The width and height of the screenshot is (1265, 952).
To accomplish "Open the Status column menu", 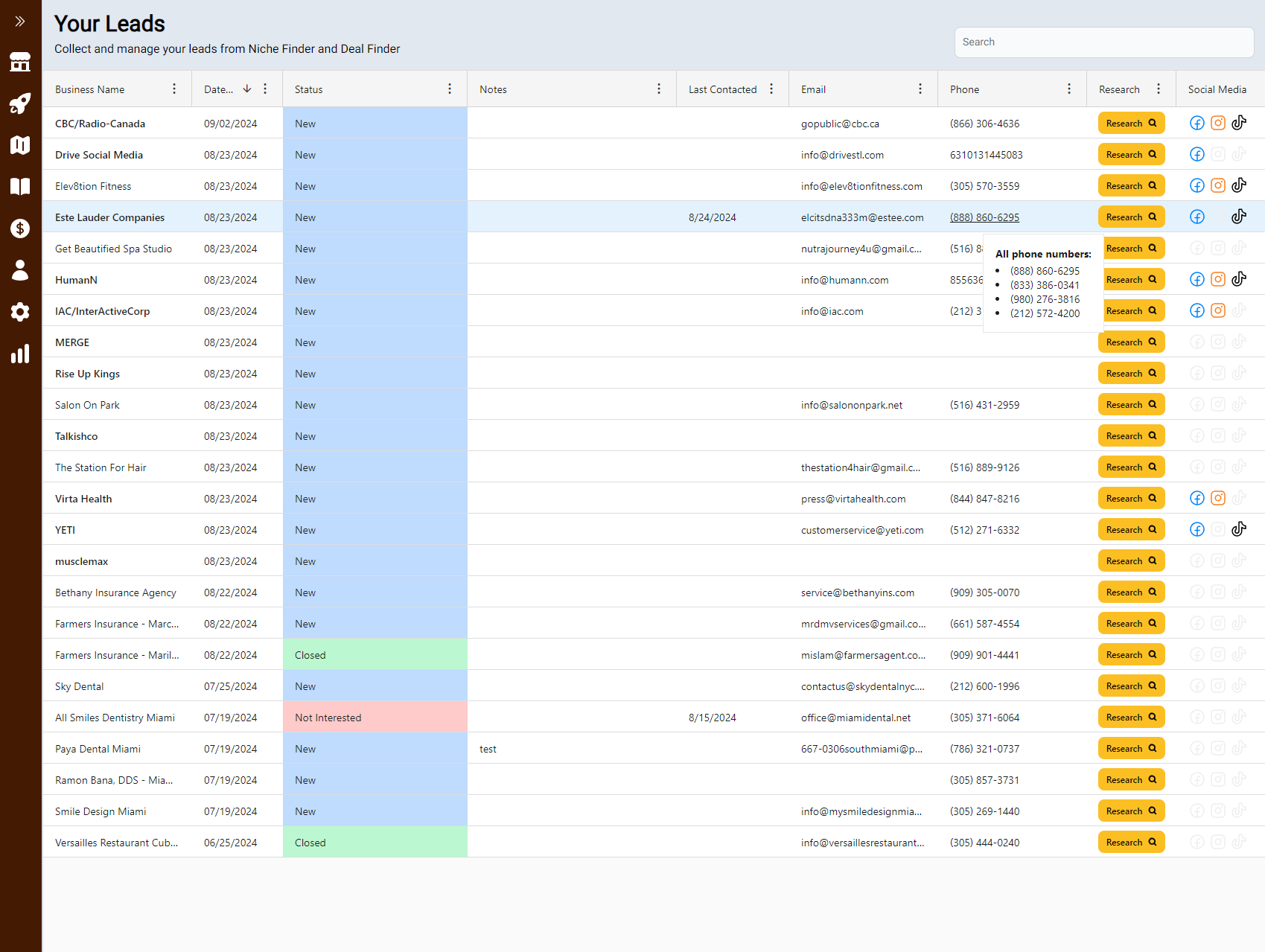I will pos(450,89).
